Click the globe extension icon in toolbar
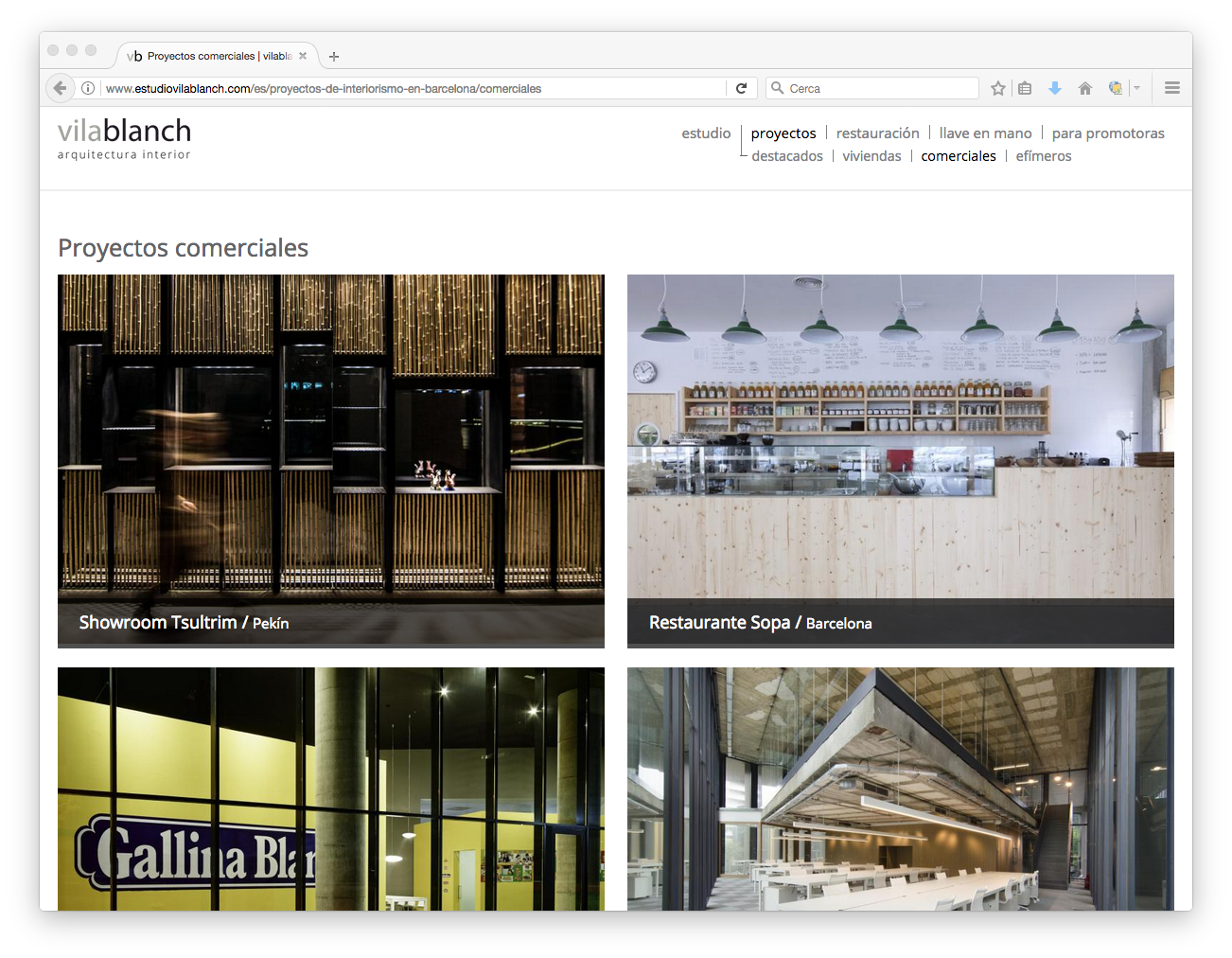 (x=1116, y=88)
